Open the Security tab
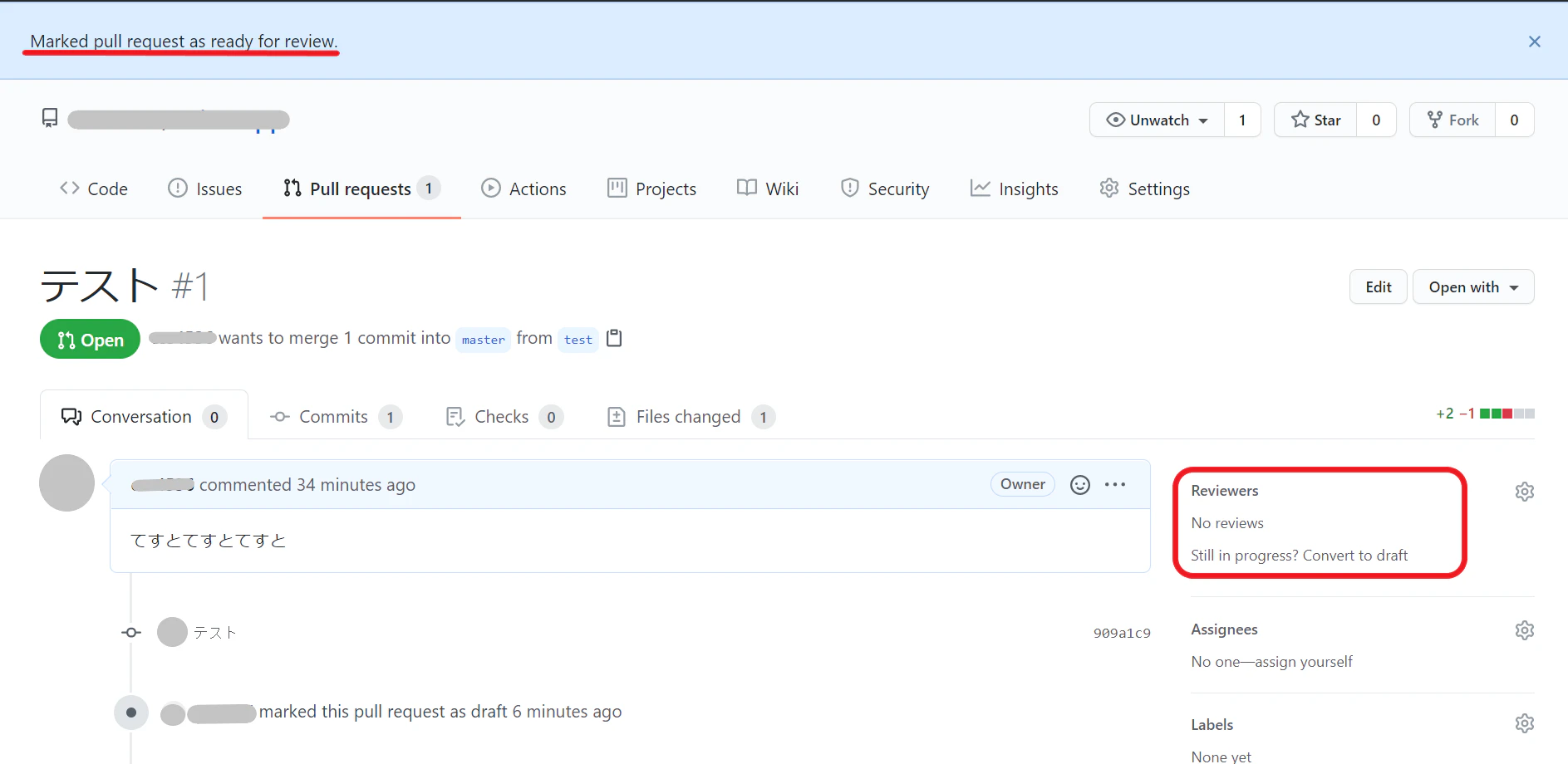Screen dimensions: 1568x764 pos(885,189)
